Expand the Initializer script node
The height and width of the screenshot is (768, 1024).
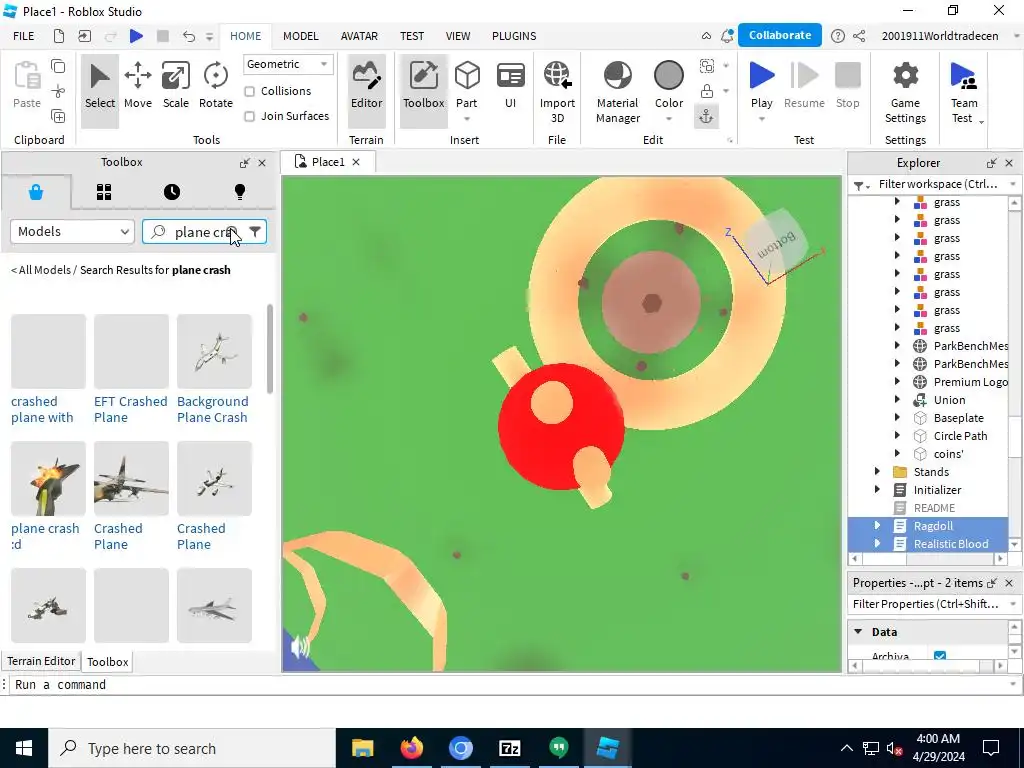click(878, 490)
